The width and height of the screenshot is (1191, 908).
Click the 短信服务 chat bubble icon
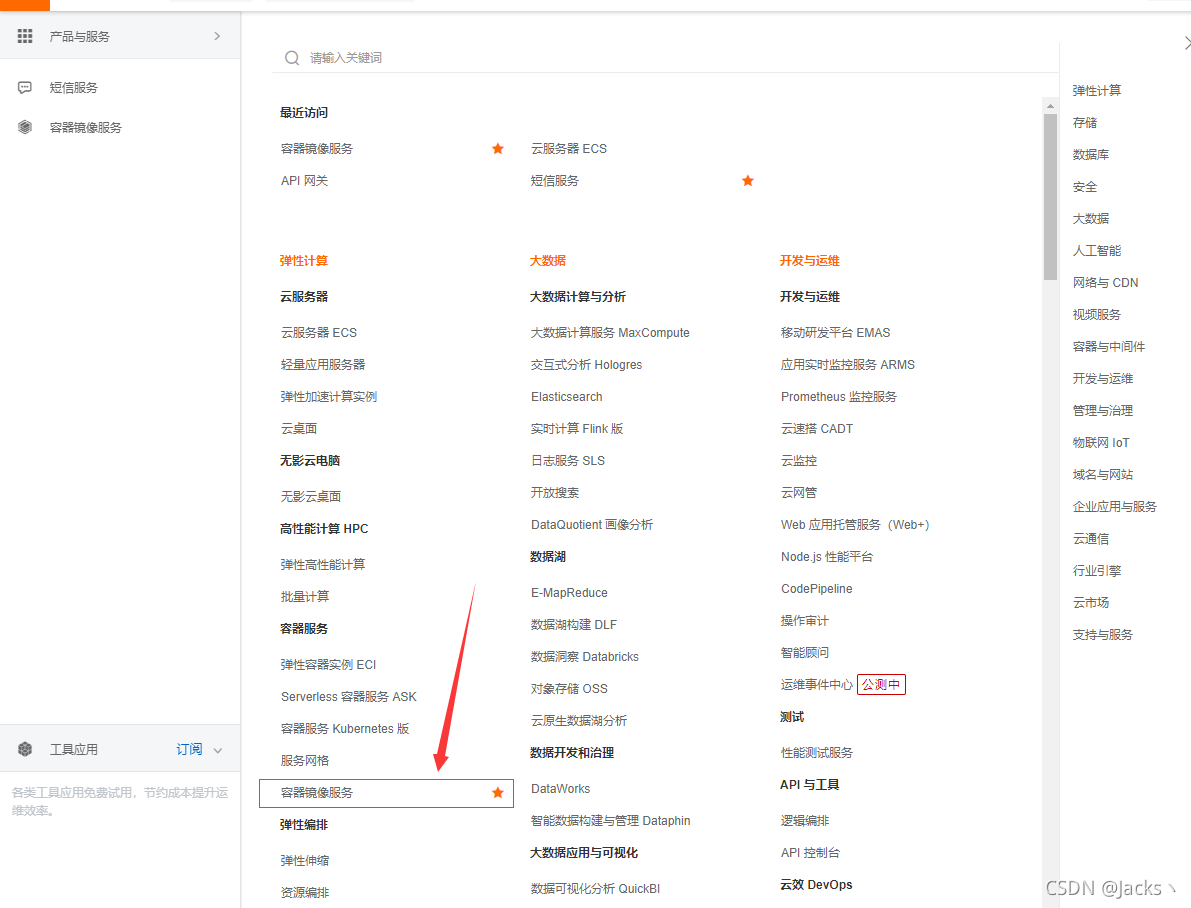[x=25, y=87]
